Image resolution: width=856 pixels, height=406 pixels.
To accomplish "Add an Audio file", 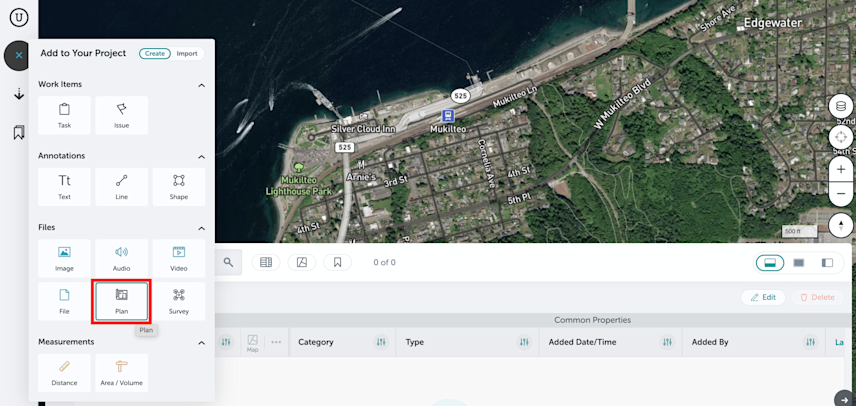I will coord(122,258).
